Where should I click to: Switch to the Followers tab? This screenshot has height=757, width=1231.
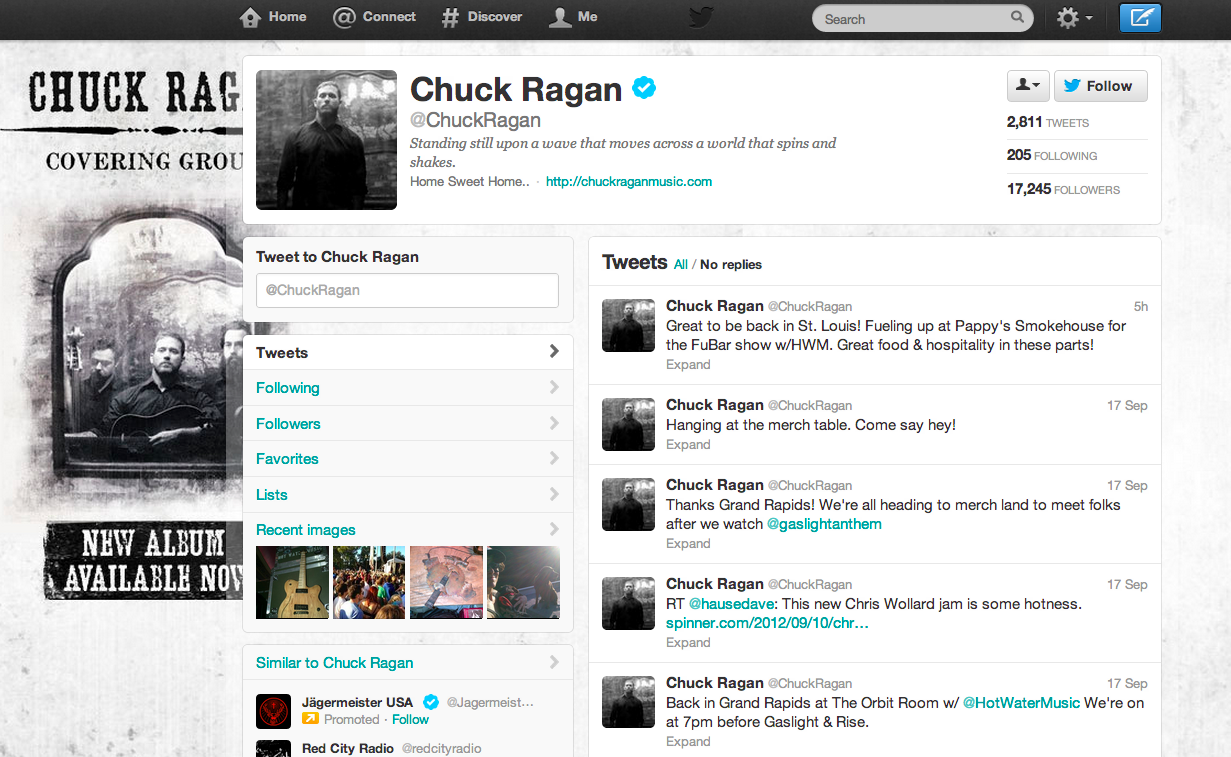[x=288, y=423]
